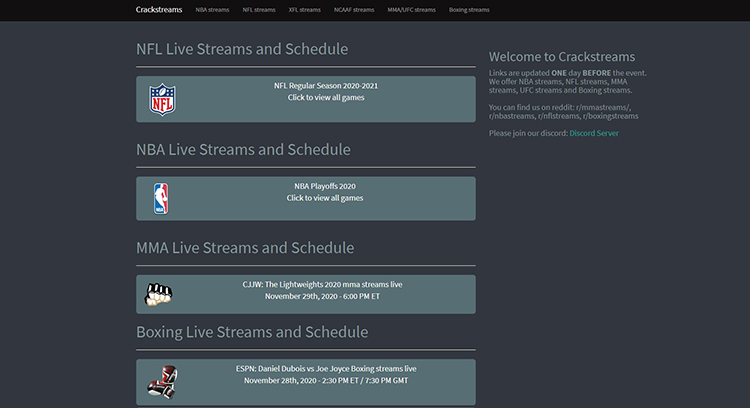
Task: Open NCAAF streams from the top navigation
Action: pos(354,10)
